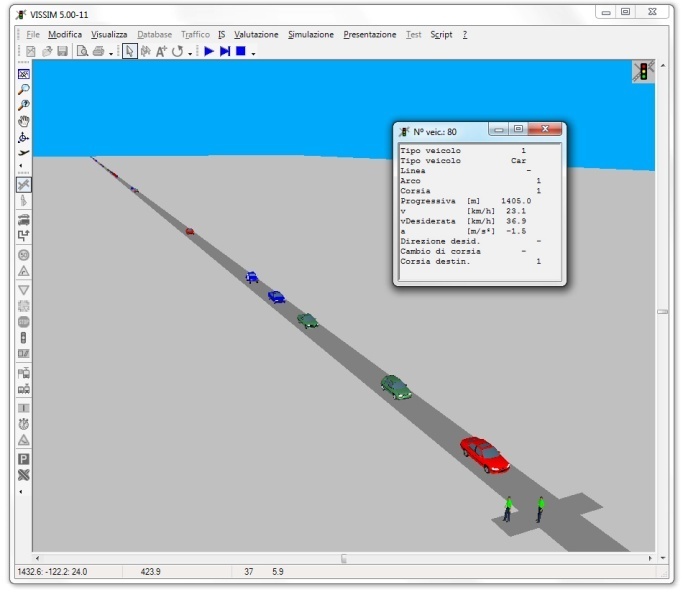Expand the dropdown arrow after the stop button

(x=253, y=53)
